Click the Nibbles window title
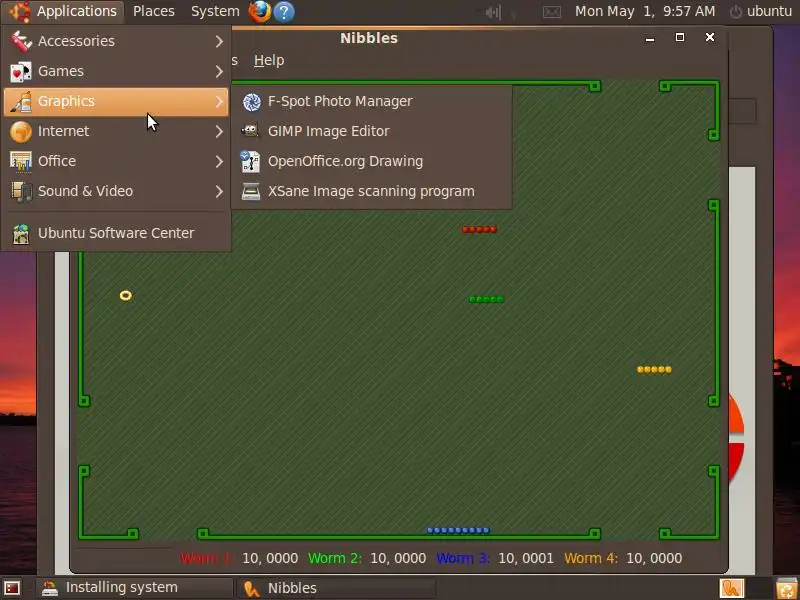The image size is (800, 600). tap(369, 38)
